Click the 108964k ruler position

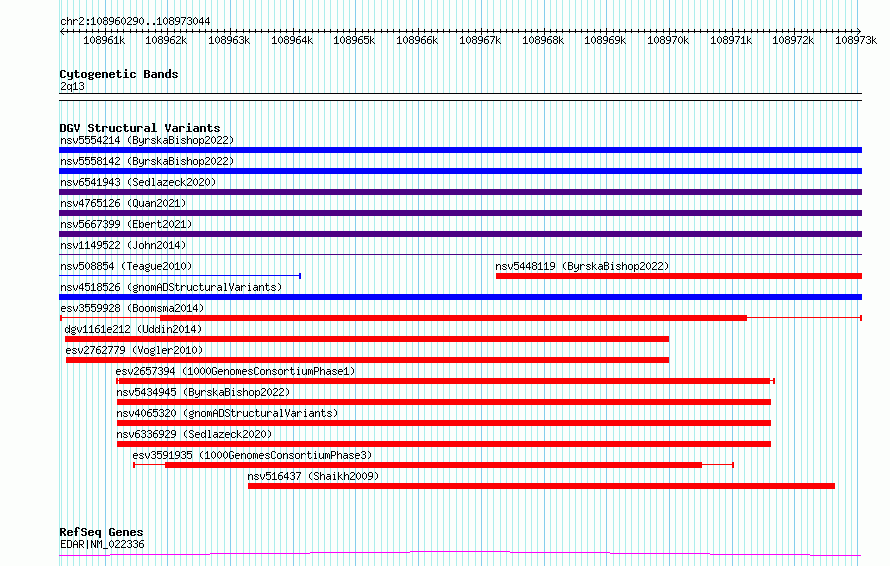(x=292, y=40)
